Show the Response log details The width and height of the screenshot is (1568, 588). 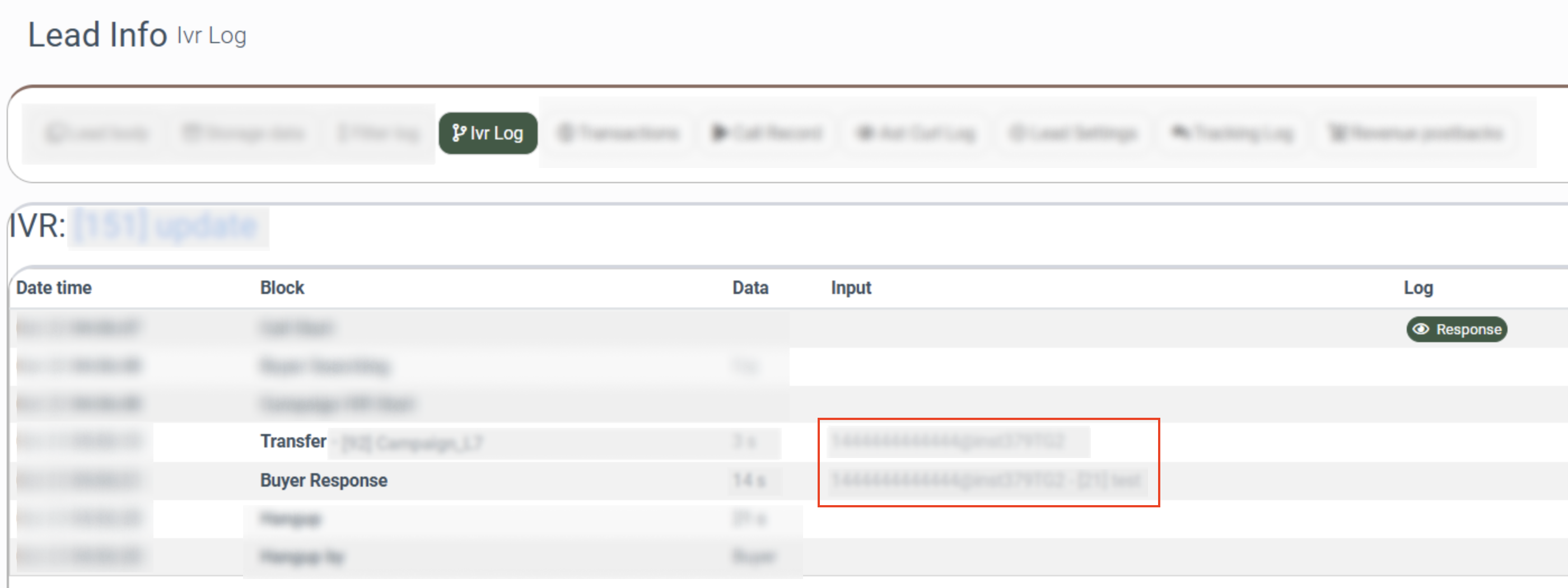click(1456, 329)
